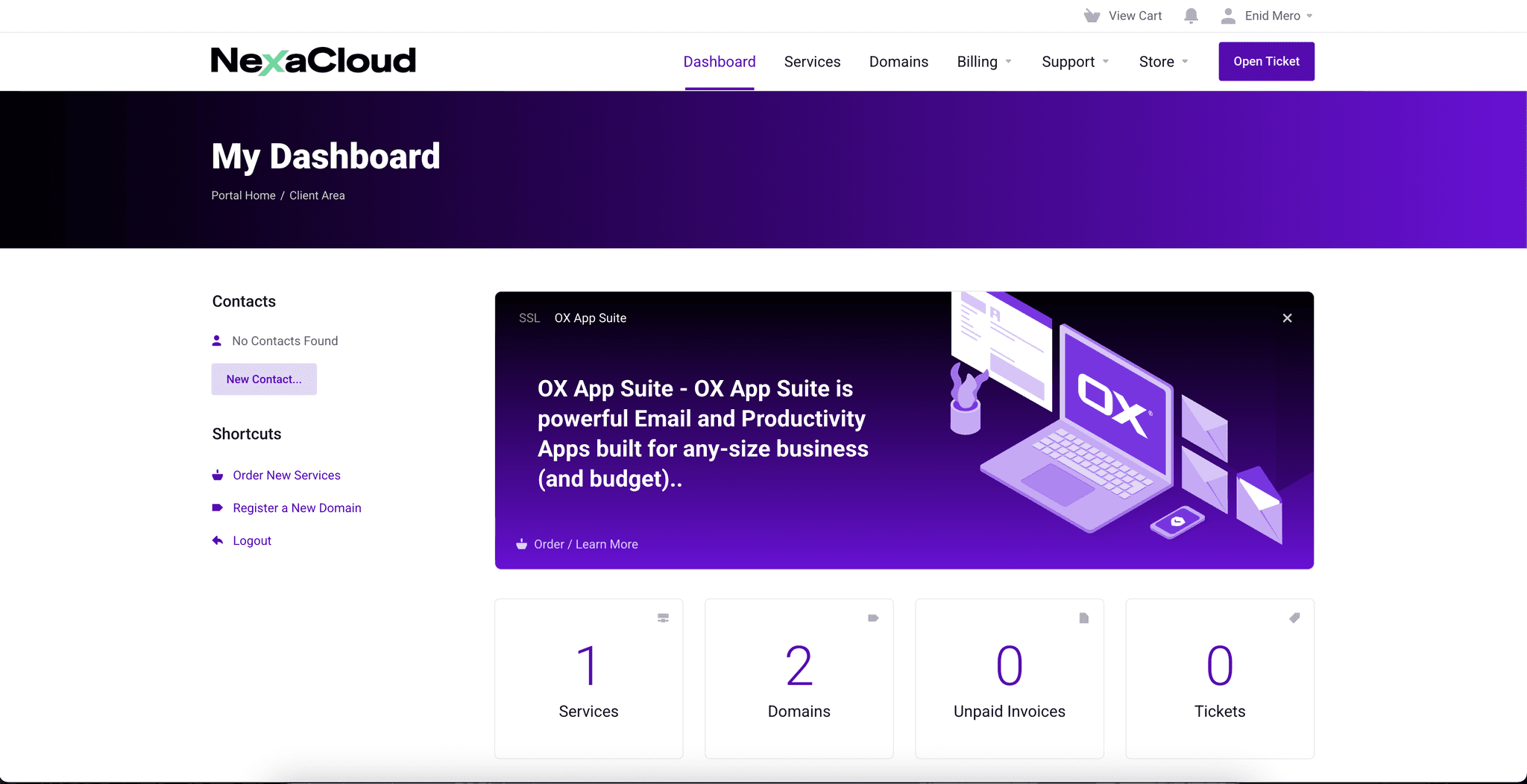Click Register a New Domain shortcut

(297, 508)
